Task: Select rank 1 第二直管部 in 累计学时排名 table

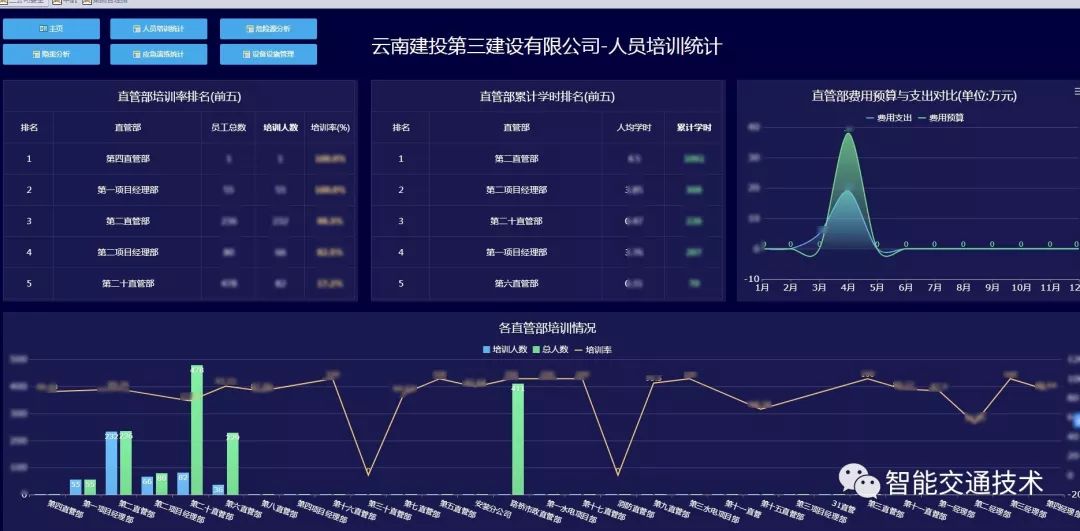Action: (x=548, y=158)
